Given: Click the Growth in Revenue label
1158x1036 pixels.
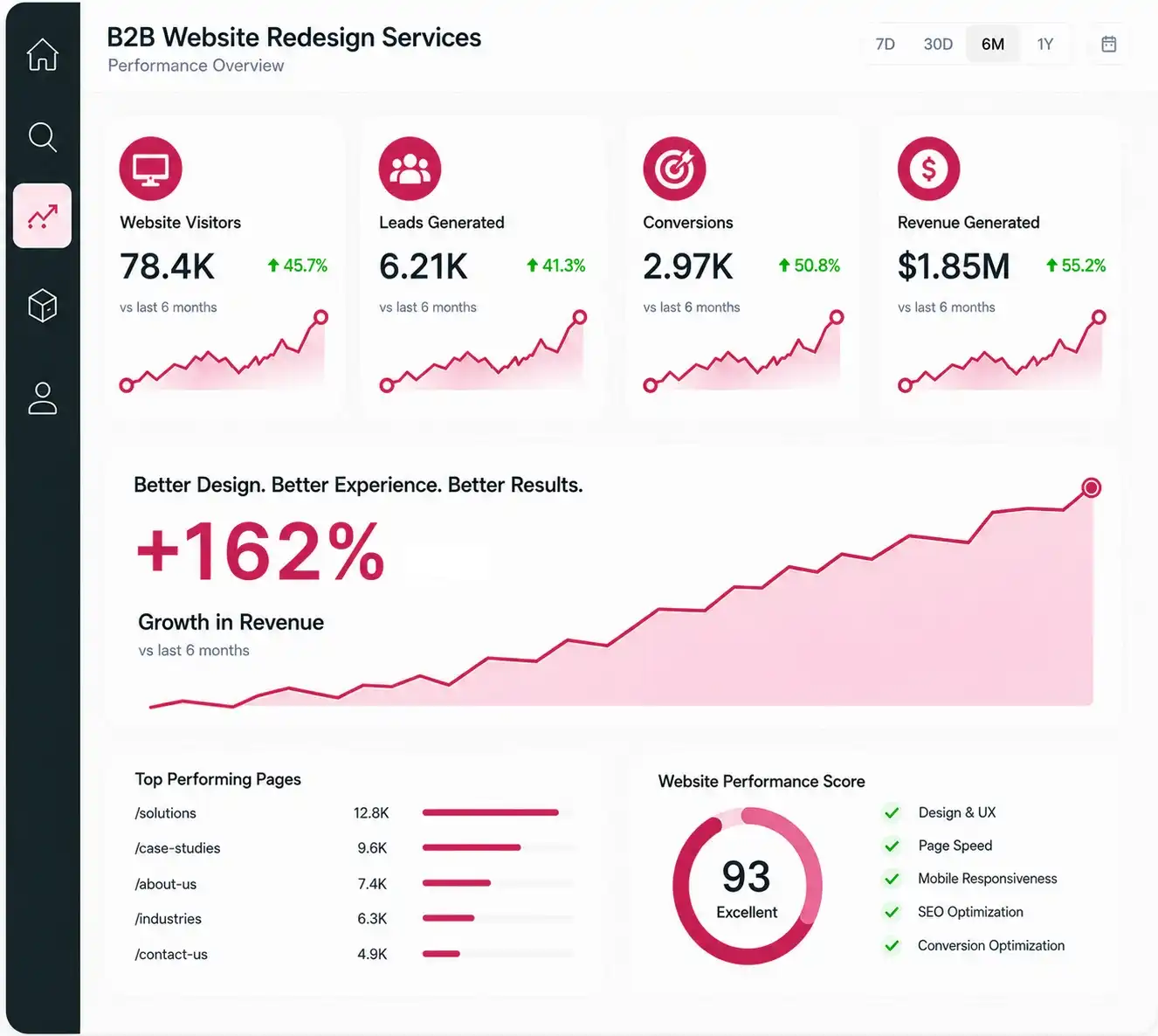Looking at the screenshot, I should 231,622.
